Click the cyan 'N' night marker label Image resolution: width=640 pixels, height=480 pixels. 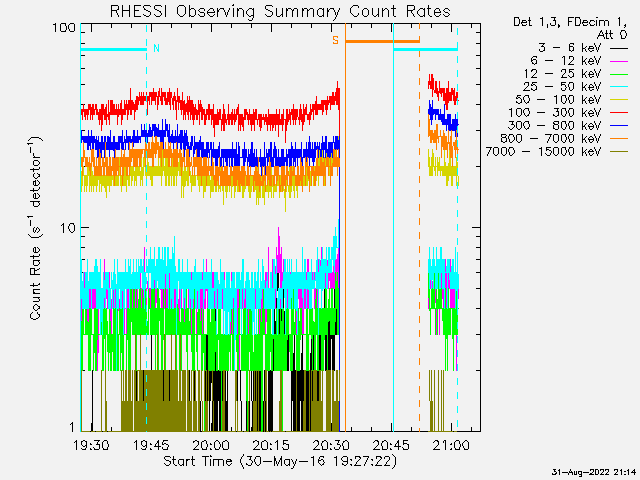(x=156, y=48)
